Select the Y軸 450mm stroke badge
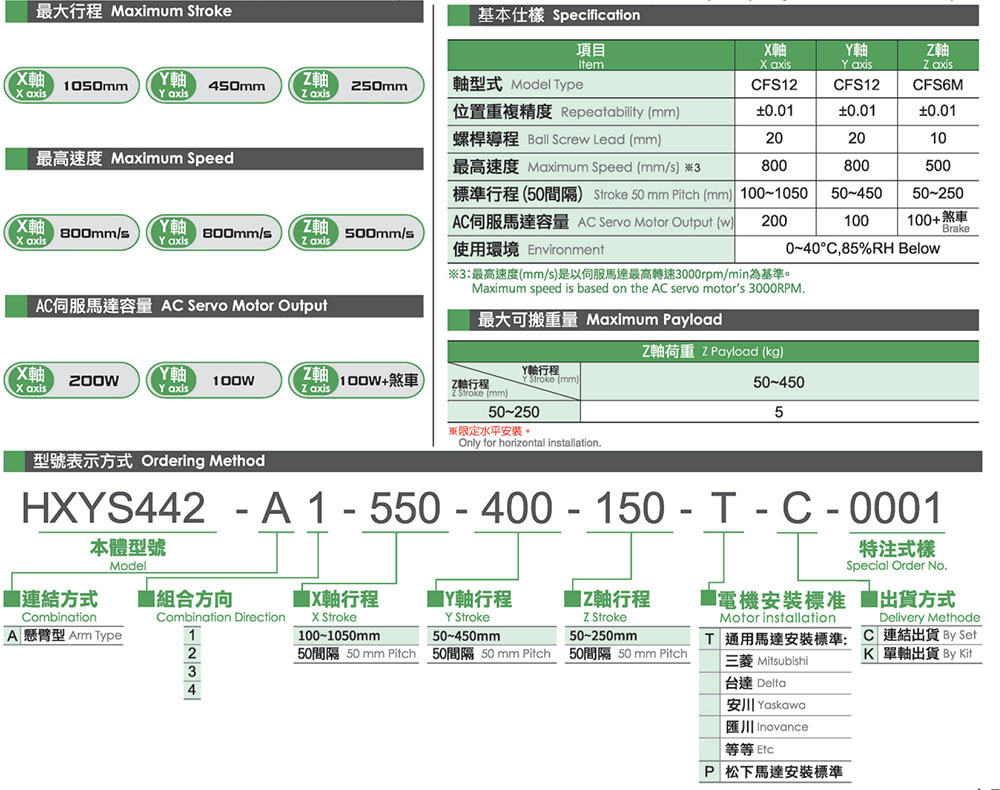The width and height of the screenshot is (1000, 790). (212, 87)
